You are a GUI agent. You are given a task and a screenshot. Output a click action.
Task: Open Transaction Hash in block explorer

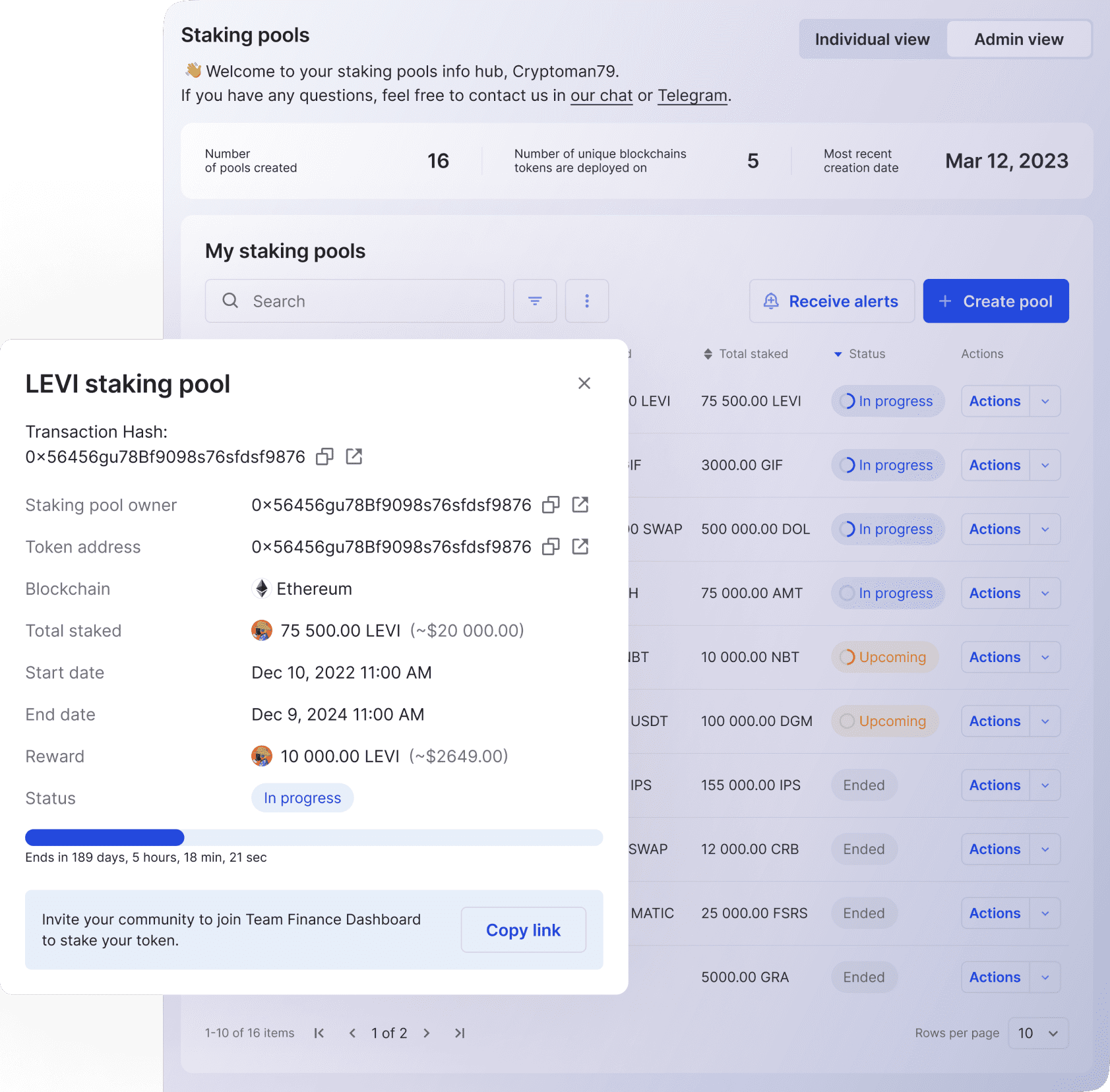pyautogui.click(x=354, y=456)
